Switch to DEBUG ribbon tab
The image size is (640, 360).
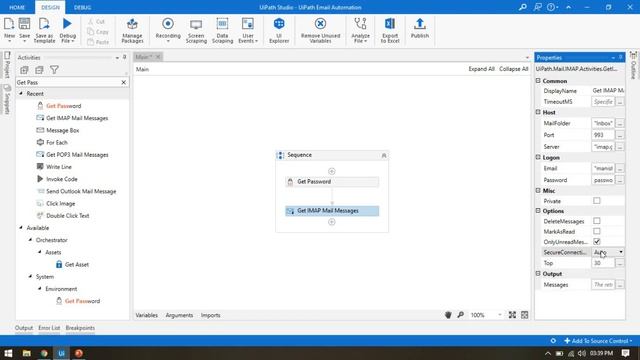point(82,7)
